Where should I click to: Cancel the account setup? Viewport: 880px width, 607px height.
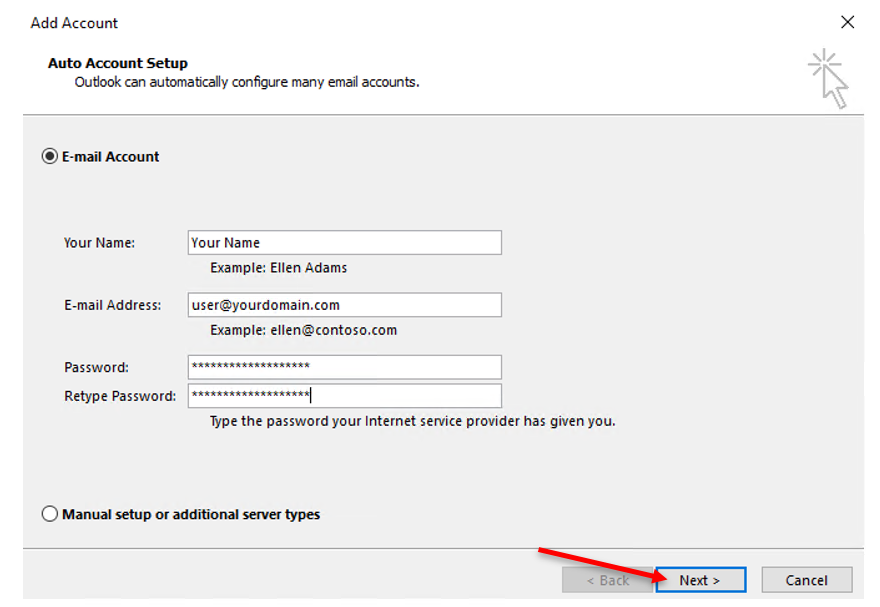[806, 580]
